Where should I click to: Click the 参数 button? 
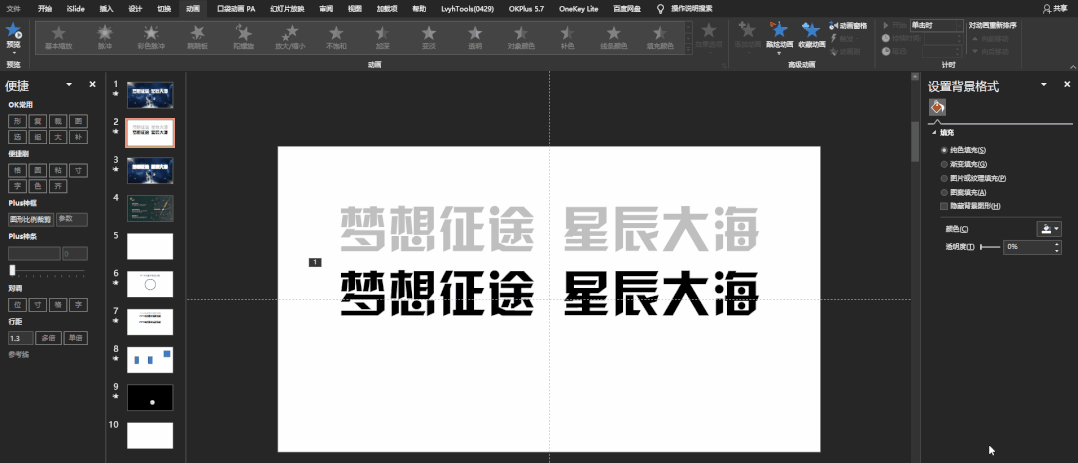[72, 219]
